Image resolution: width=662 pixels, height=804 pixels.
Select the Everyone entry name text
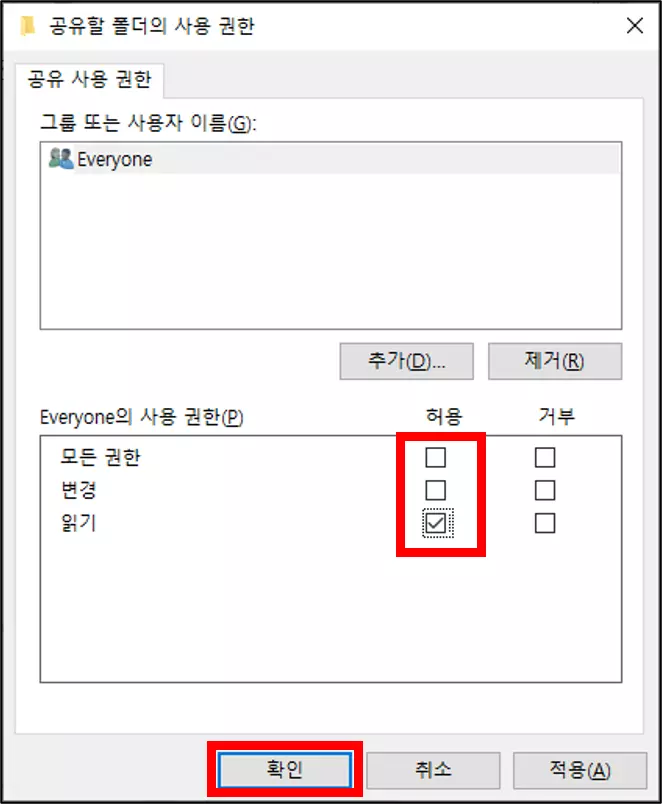(x=114, y=159)
